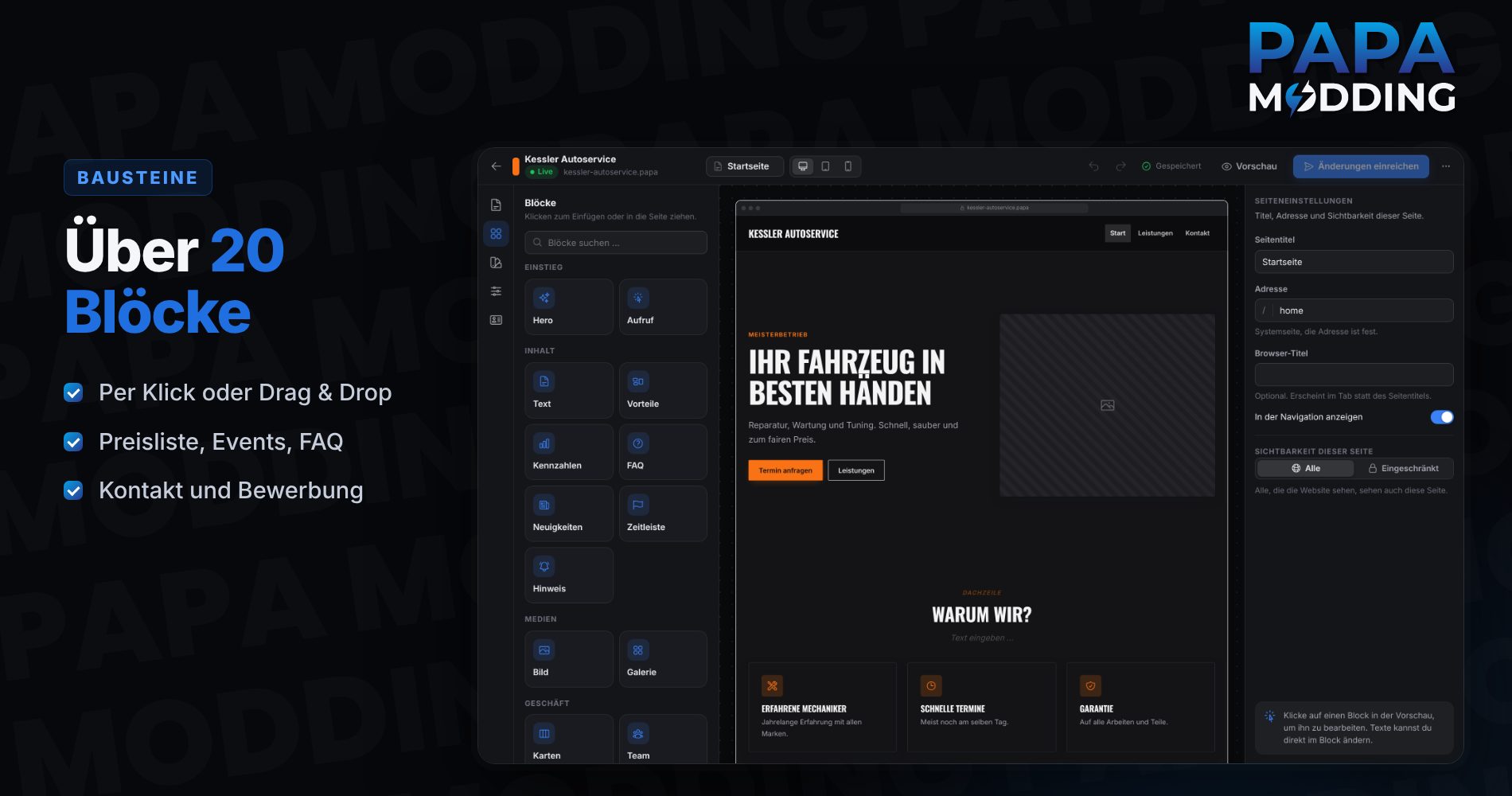Insert the Vorteile block
The height and width of the screenshot is (796, 1512).
663,390
